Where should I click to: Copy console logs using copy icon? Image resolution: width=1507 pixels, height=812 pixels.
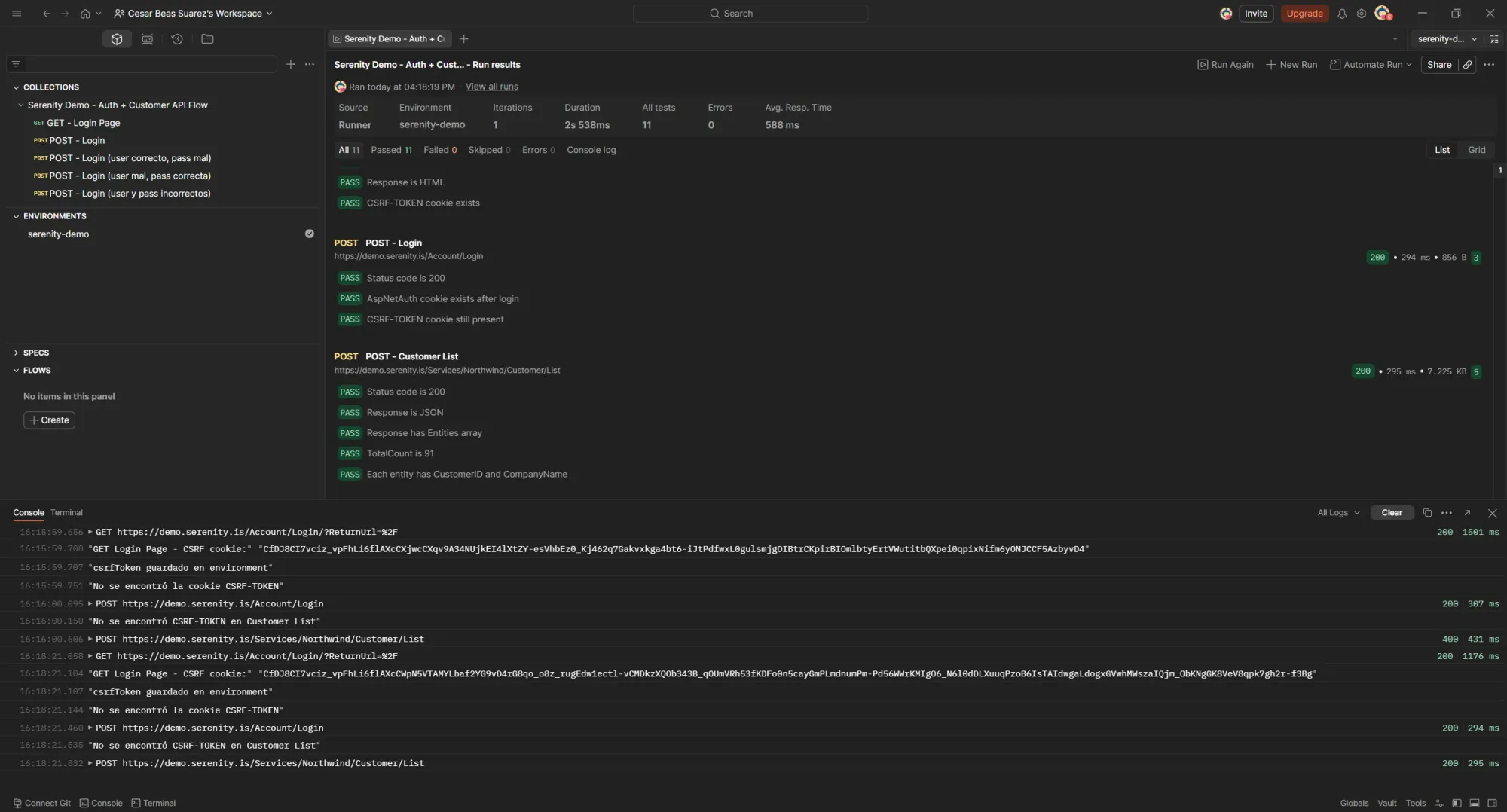point(1427,513)
